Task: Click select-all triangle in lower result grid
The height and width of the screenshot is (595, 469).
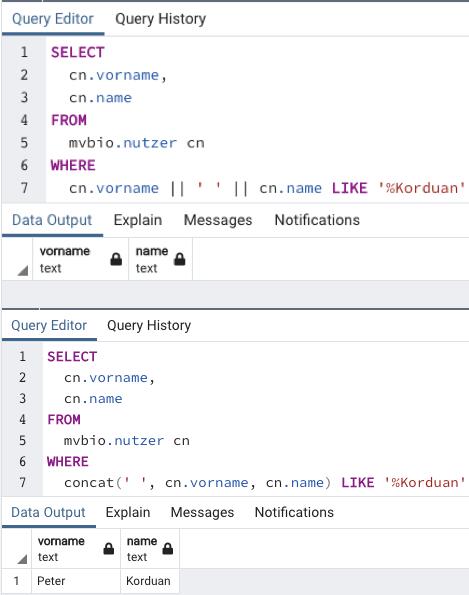Action: point(22,559)
